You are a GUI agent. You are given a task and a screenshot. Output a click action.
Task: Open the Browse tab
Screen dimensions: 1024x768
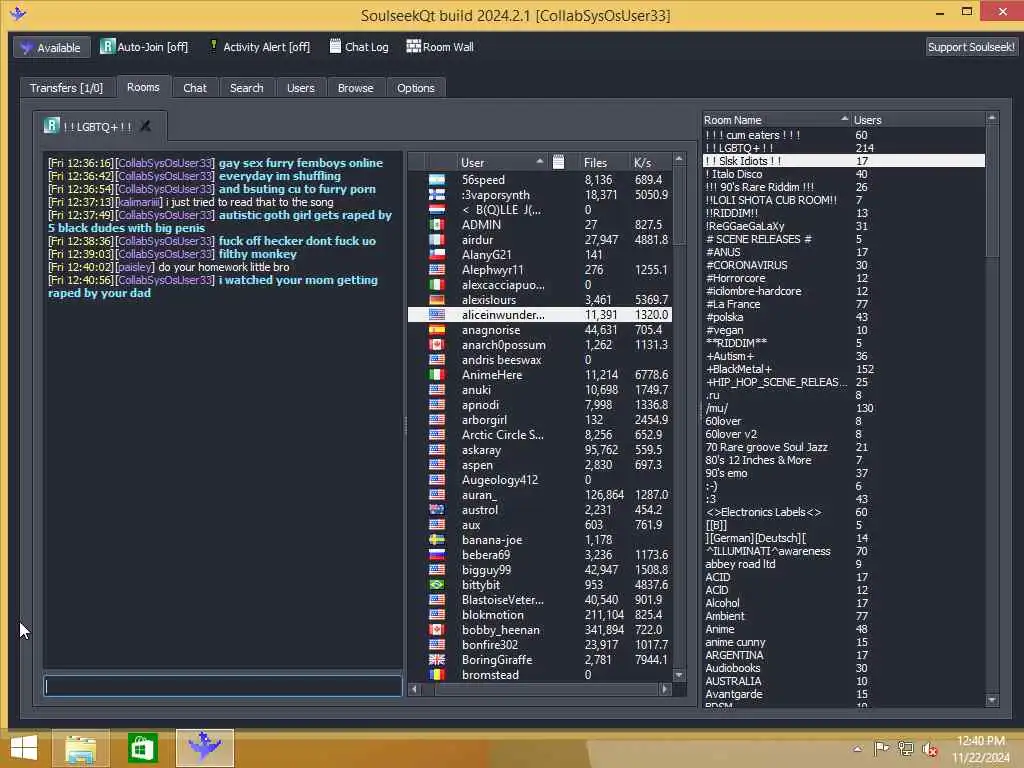[355, 88]
